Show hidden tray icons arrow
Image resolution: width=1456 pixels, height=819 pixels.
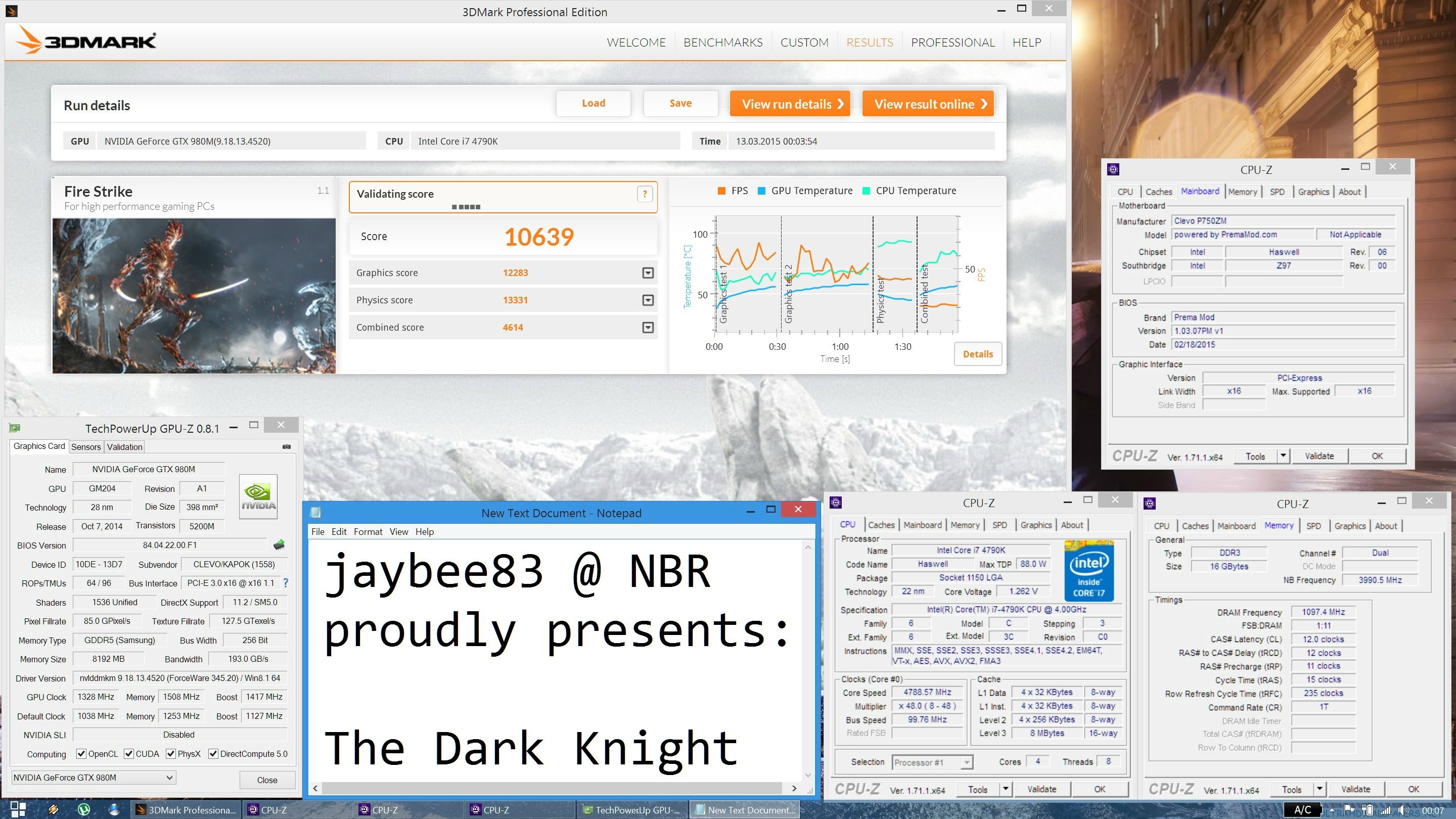click(x=1333, y=810)
